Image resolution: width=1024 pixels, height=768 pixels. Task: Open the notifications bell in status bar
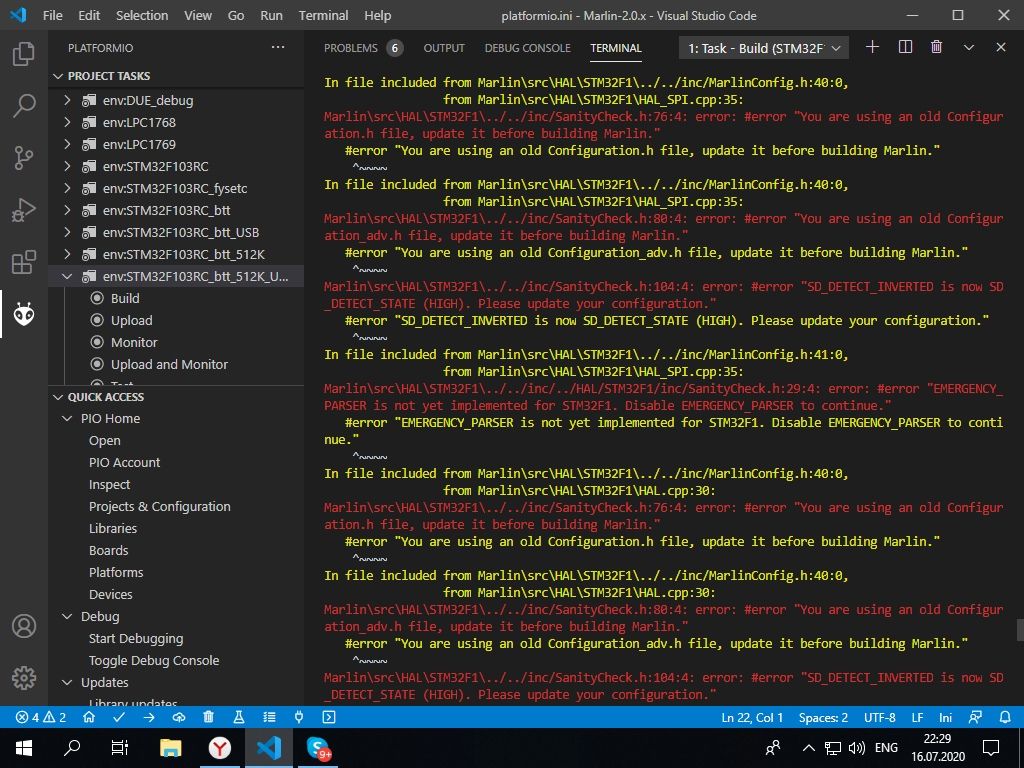coord(1006,717)
